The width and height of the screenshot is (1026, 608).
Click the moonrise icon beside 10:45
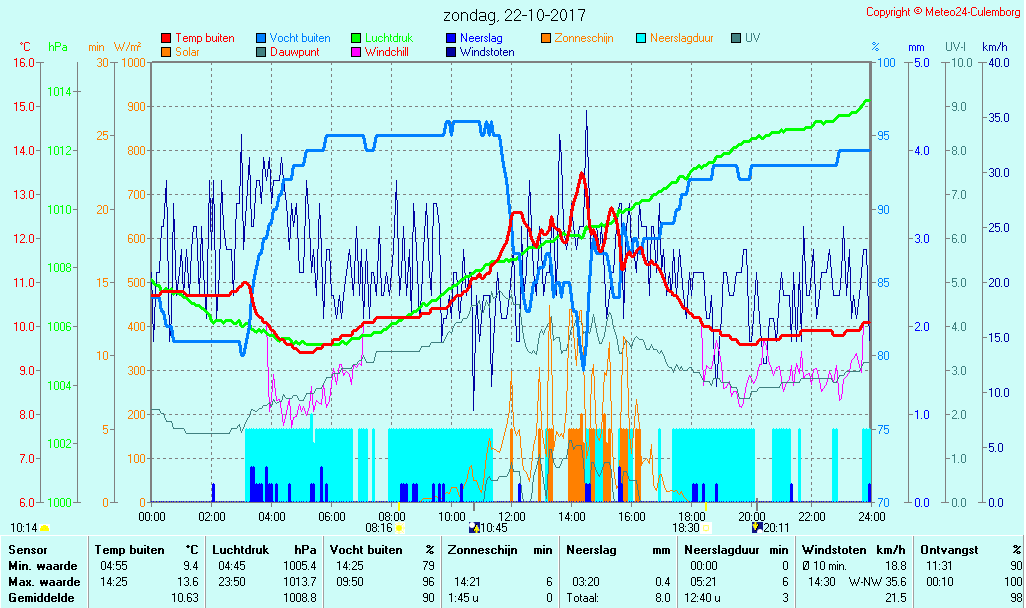pos(474,527)
